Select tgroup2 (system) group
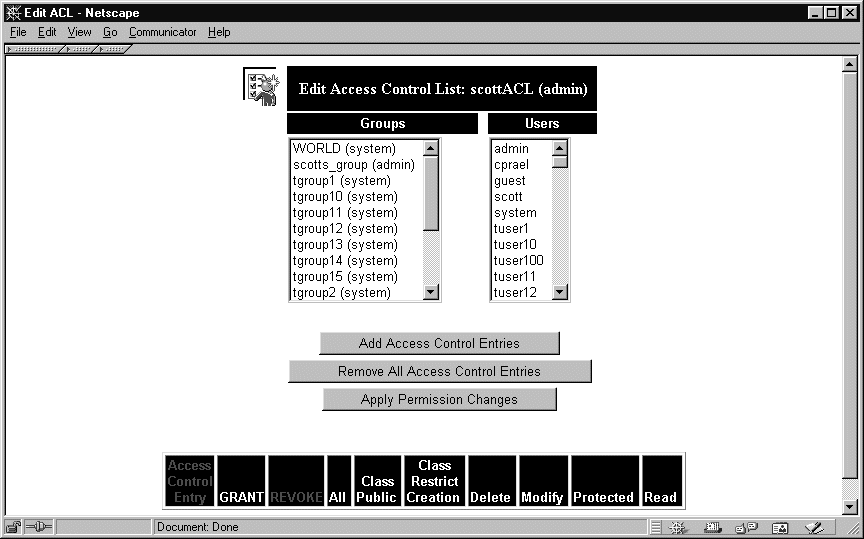 coord(357,292)
